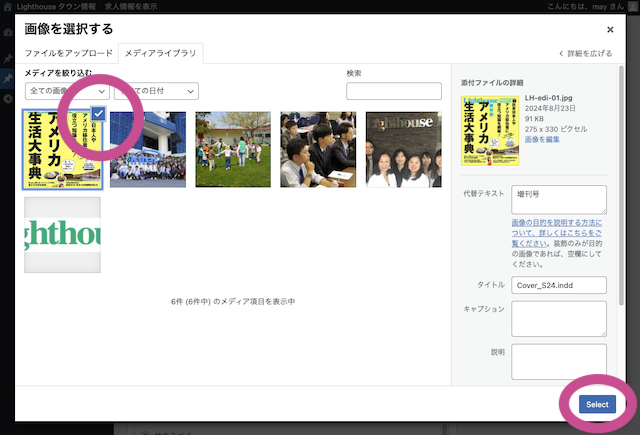
Task: Click the 画像を編集 link
Action: pyautogui.click(x=542, y=140)
